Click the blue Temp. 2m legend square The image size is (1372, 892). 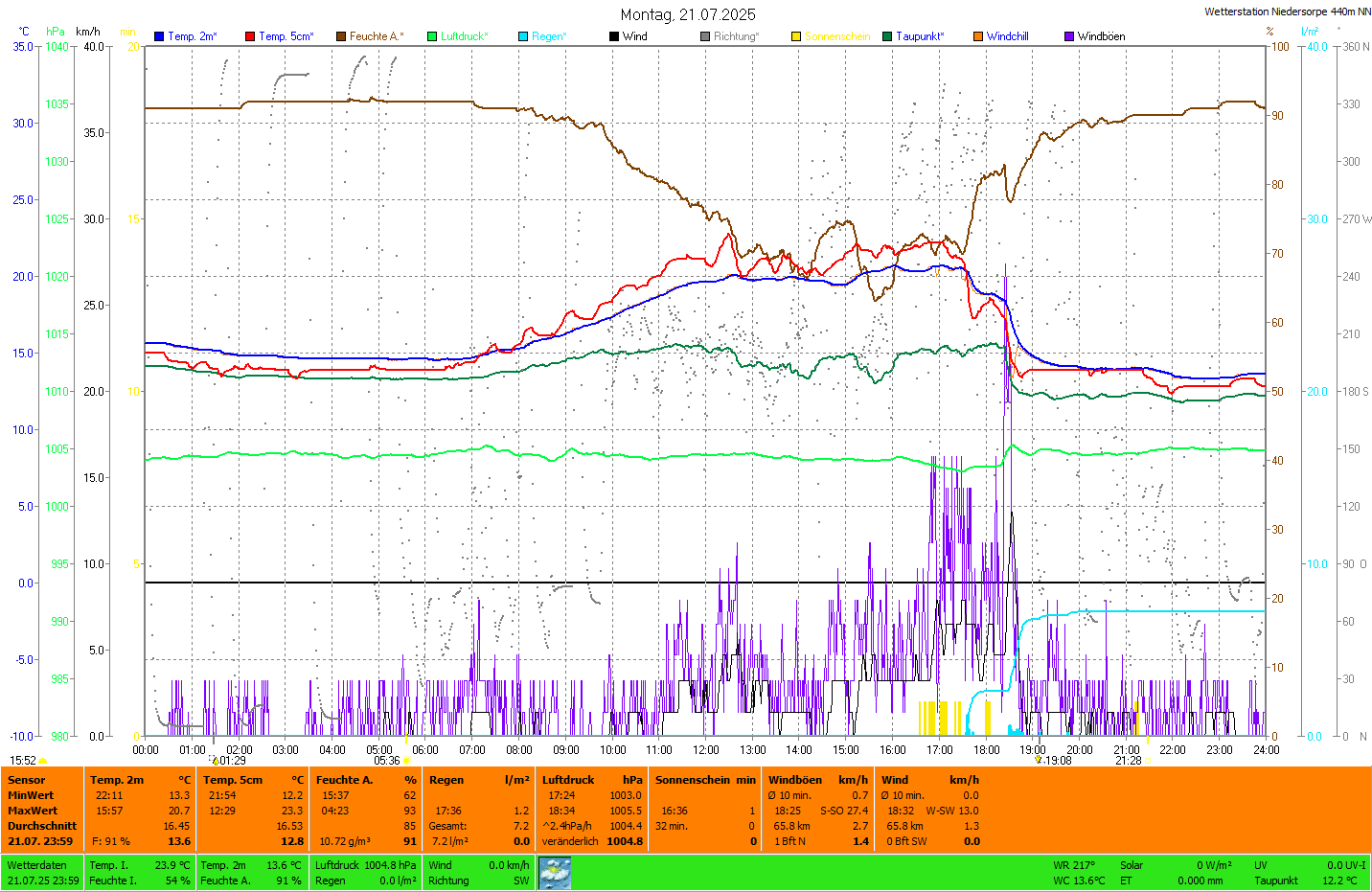(159, 36)
